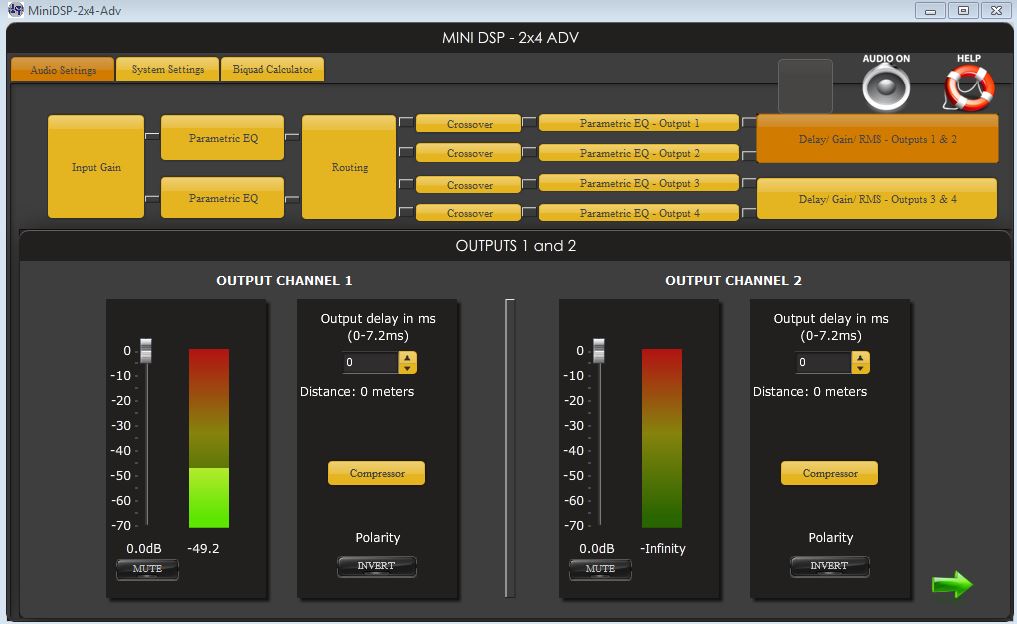Image resolution: width=1017 pixels, height=624 pixels.
Task: Open Parametric EQ - Output 2
Action: pyautogui.click(x=639, y=153)
